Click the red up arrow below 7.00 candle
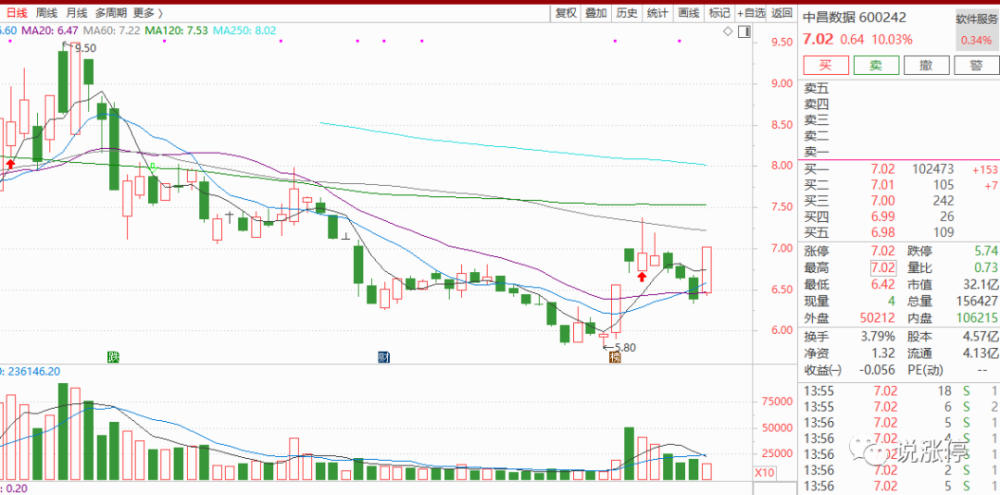Screen dimensions: 1000x495 [641, 276]
